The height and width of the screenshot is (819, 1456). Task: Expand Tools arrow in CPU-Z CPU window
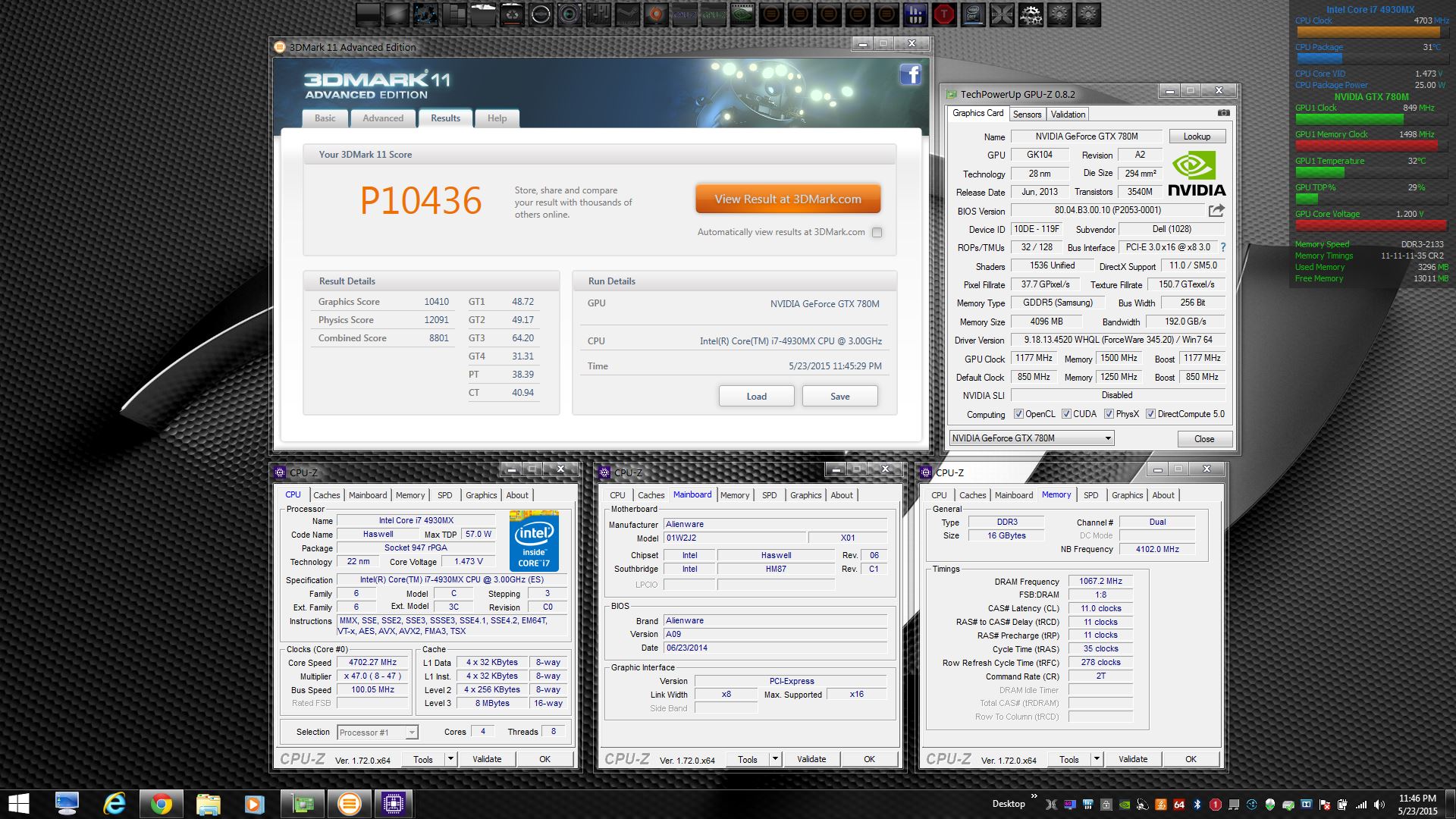coord(450,759)
